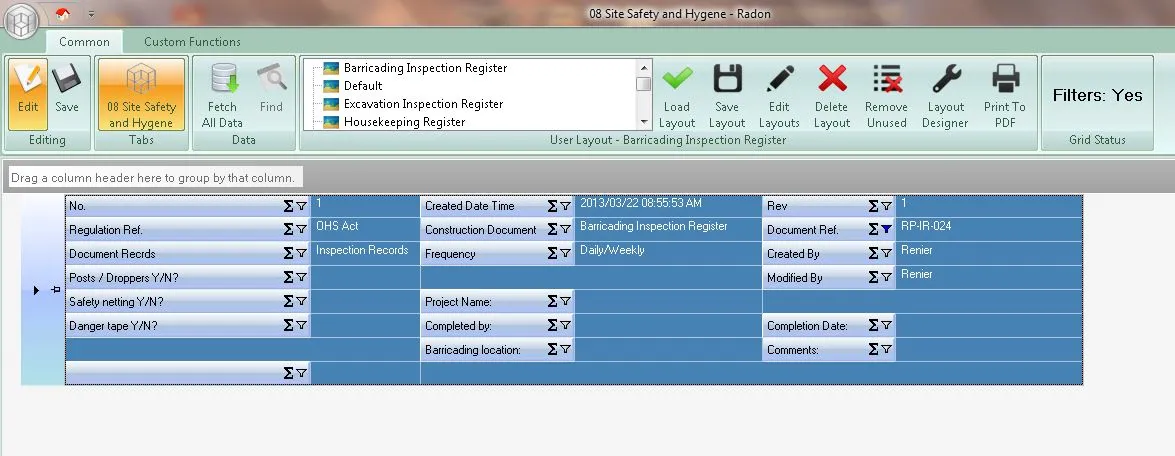Click the empty Comments value field
Screen dimensions: 1175x456
[x=989, y=349]
